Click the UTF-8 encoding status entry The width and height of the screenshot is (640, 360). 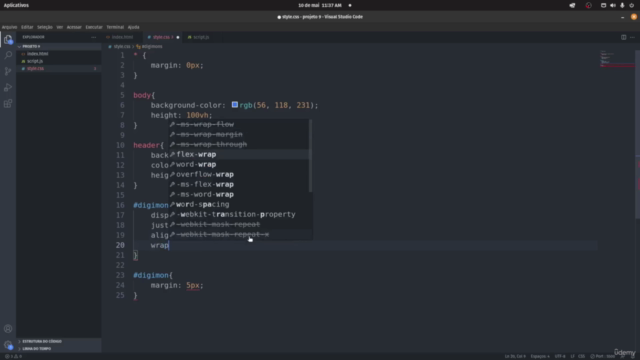(x=560, y=356)
